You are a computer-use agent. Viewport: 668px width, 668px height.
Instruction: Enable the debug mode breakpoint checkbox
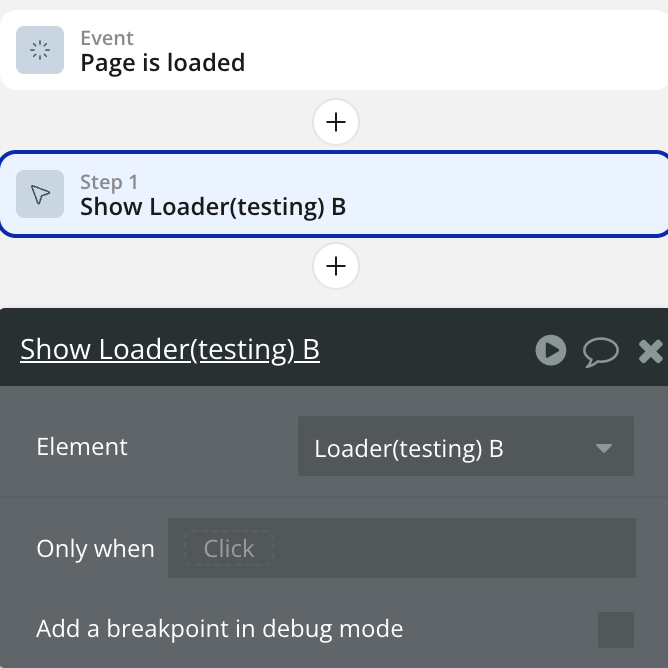pos(615,630)
